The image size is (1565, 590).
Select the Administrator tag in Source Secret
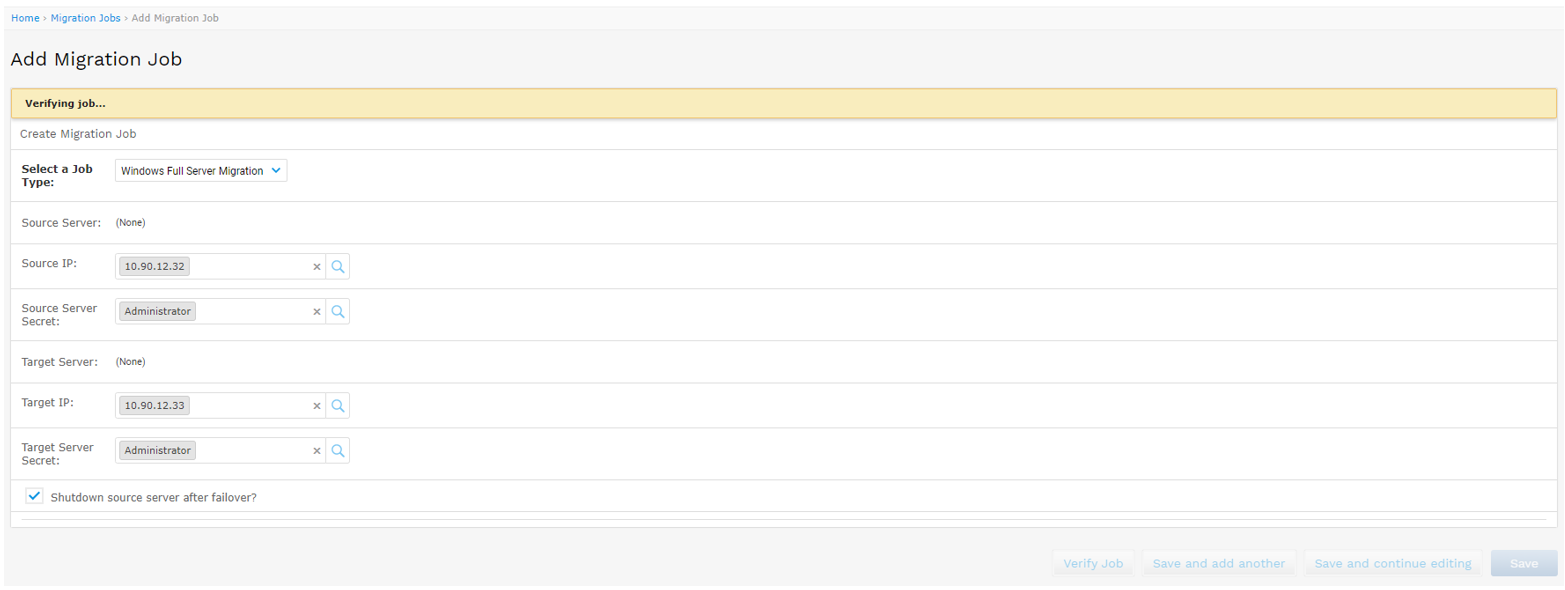coord(157,311)
